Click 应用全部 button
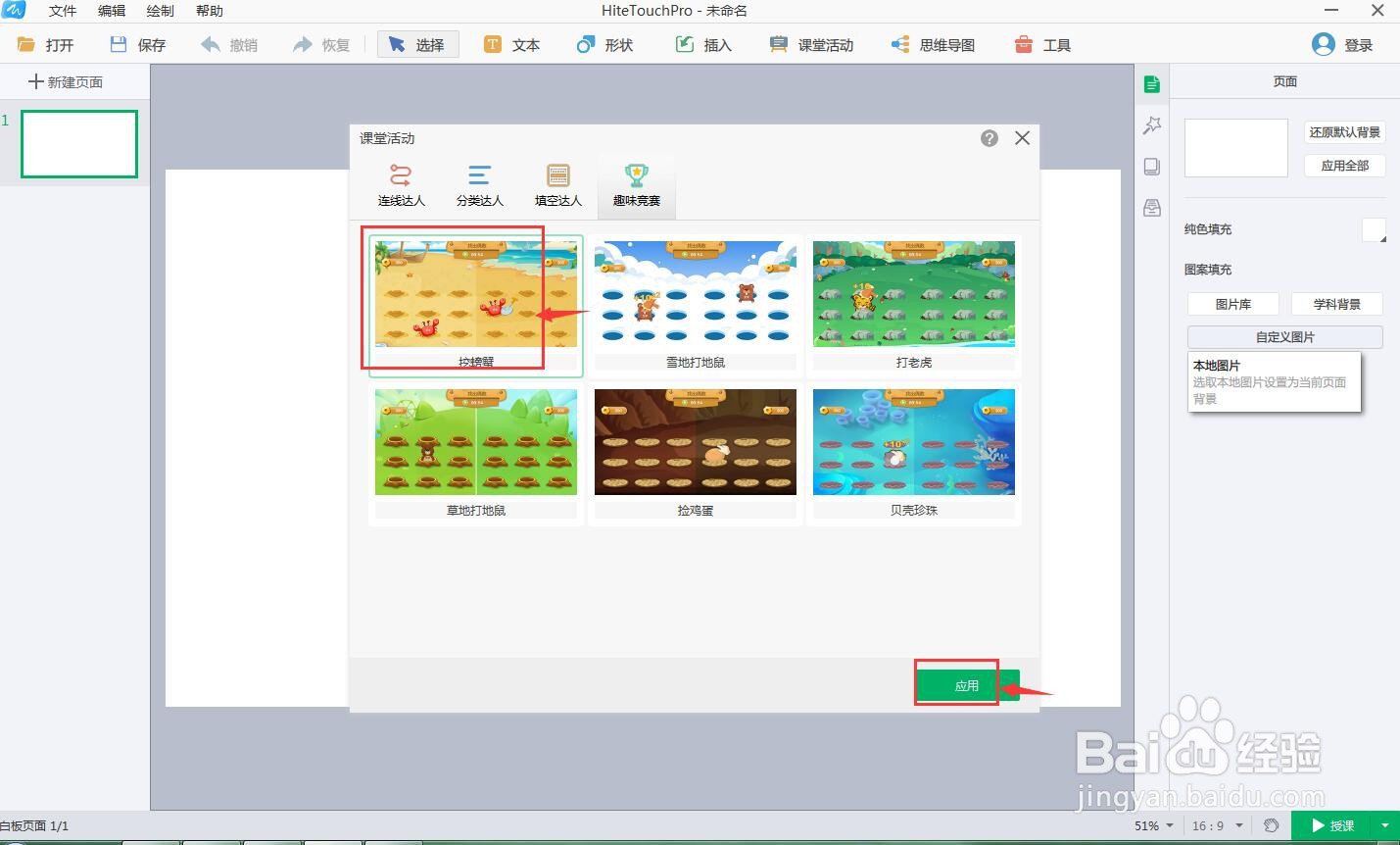1400x845 pixels. [1345, 166]
